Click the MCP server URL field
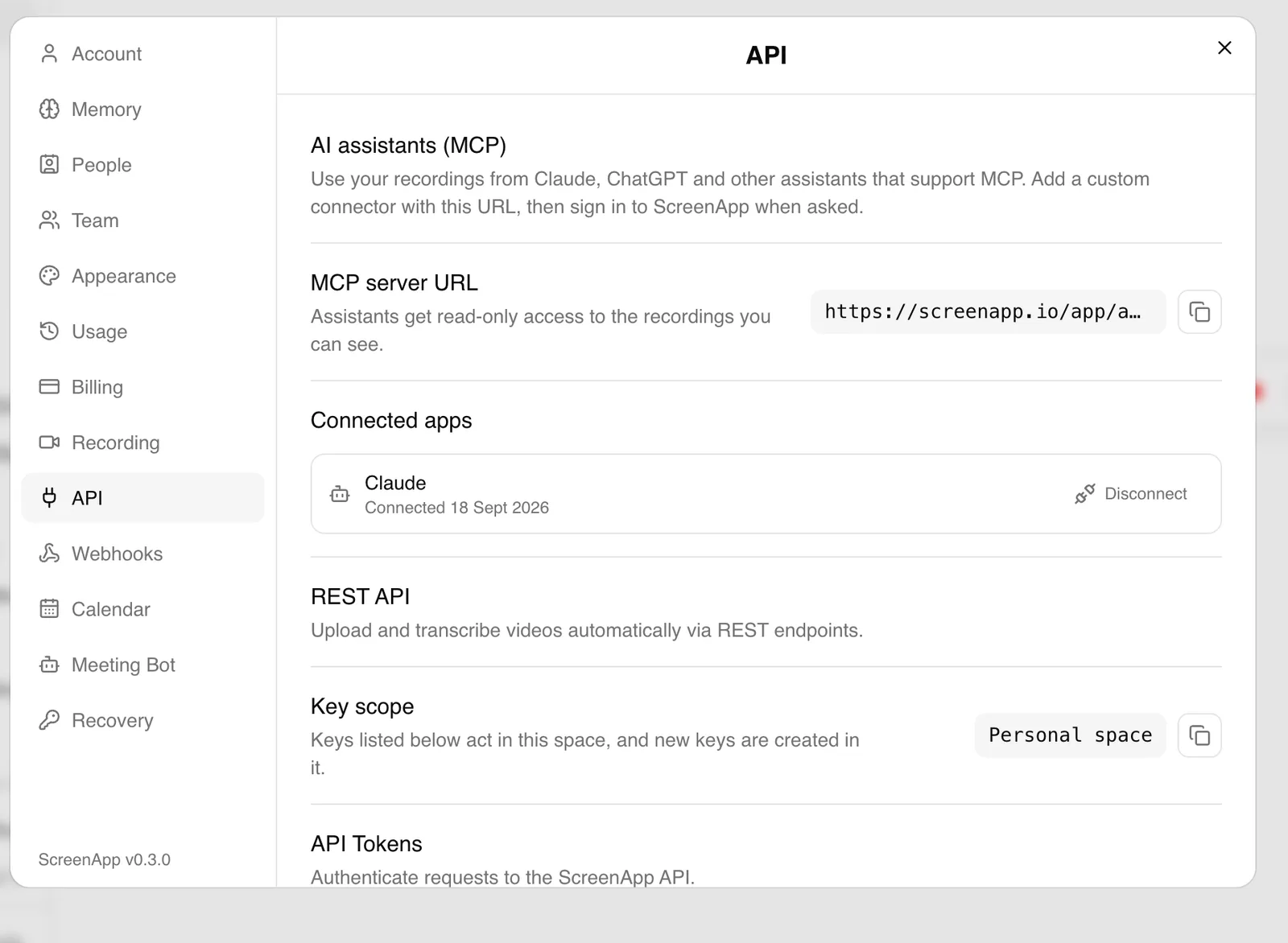Screen dimensions: 1288x943 [x=988, y=312]
